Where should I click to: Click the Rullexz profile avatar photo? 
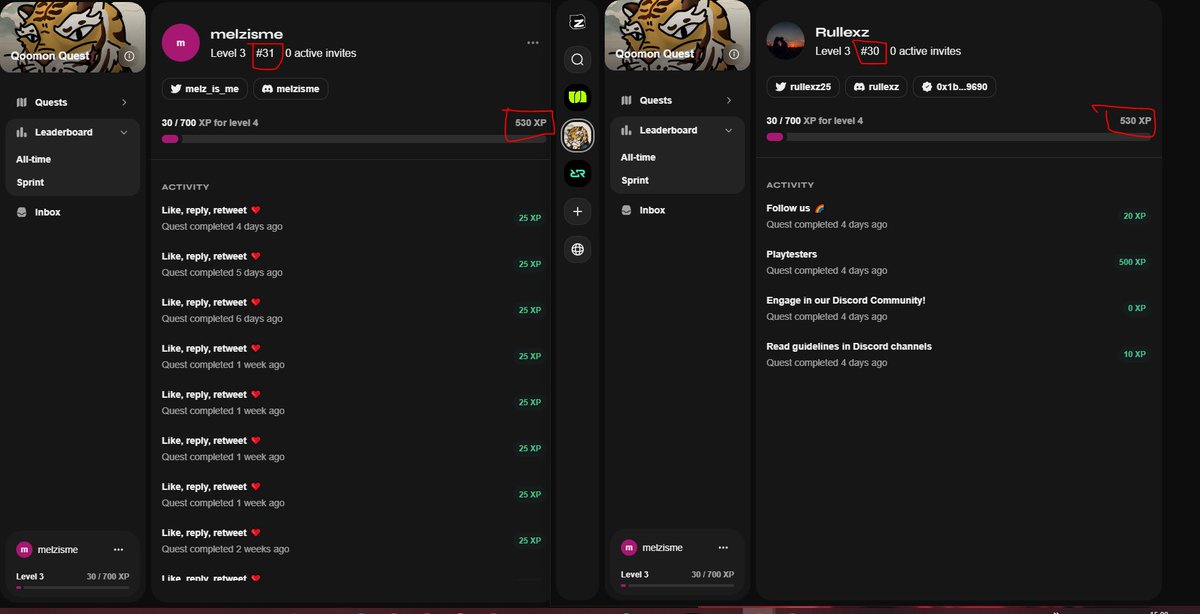point(785,41)
